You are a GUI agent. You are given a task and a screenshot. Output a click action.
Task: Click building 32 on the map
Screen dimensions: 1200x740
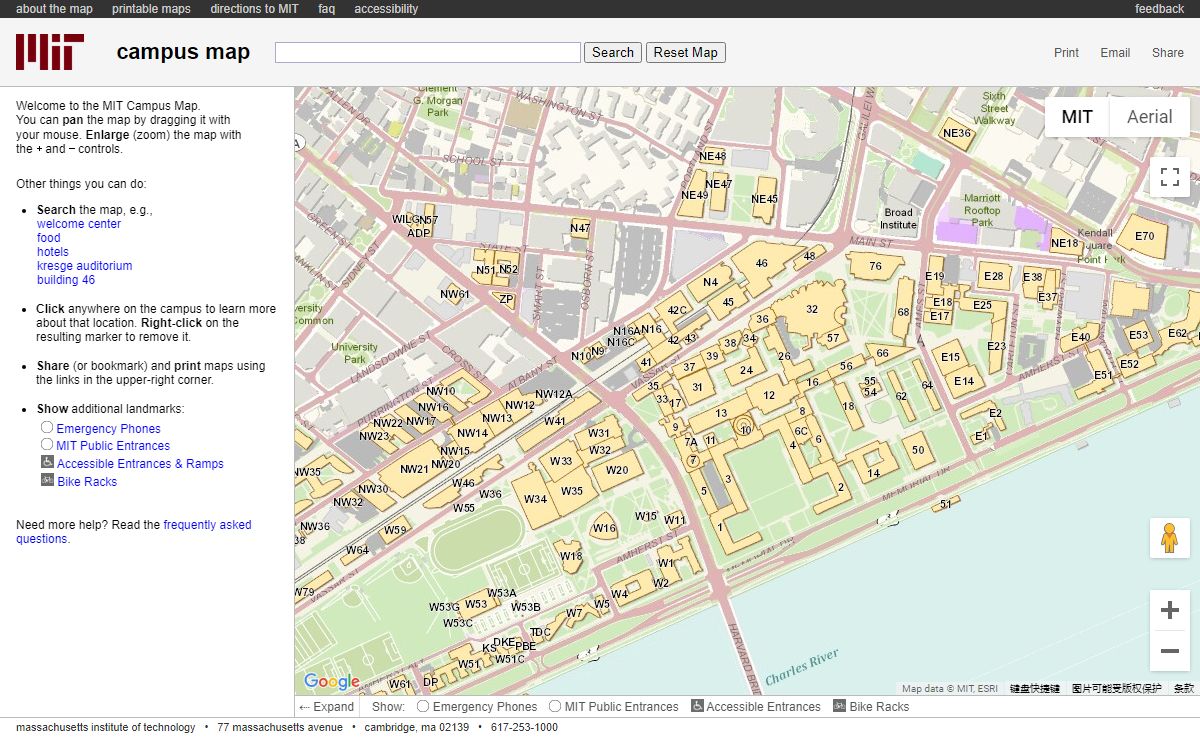(x=811, y=310)
